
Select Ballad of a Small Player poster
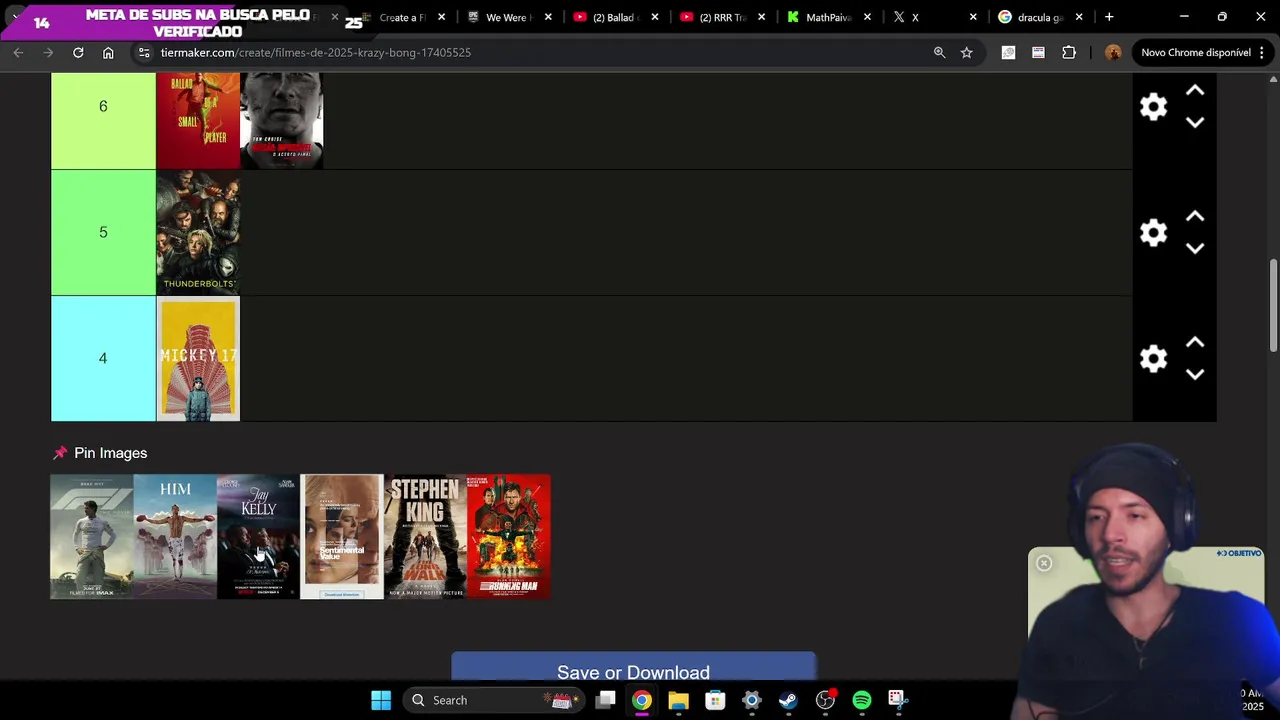198,120
